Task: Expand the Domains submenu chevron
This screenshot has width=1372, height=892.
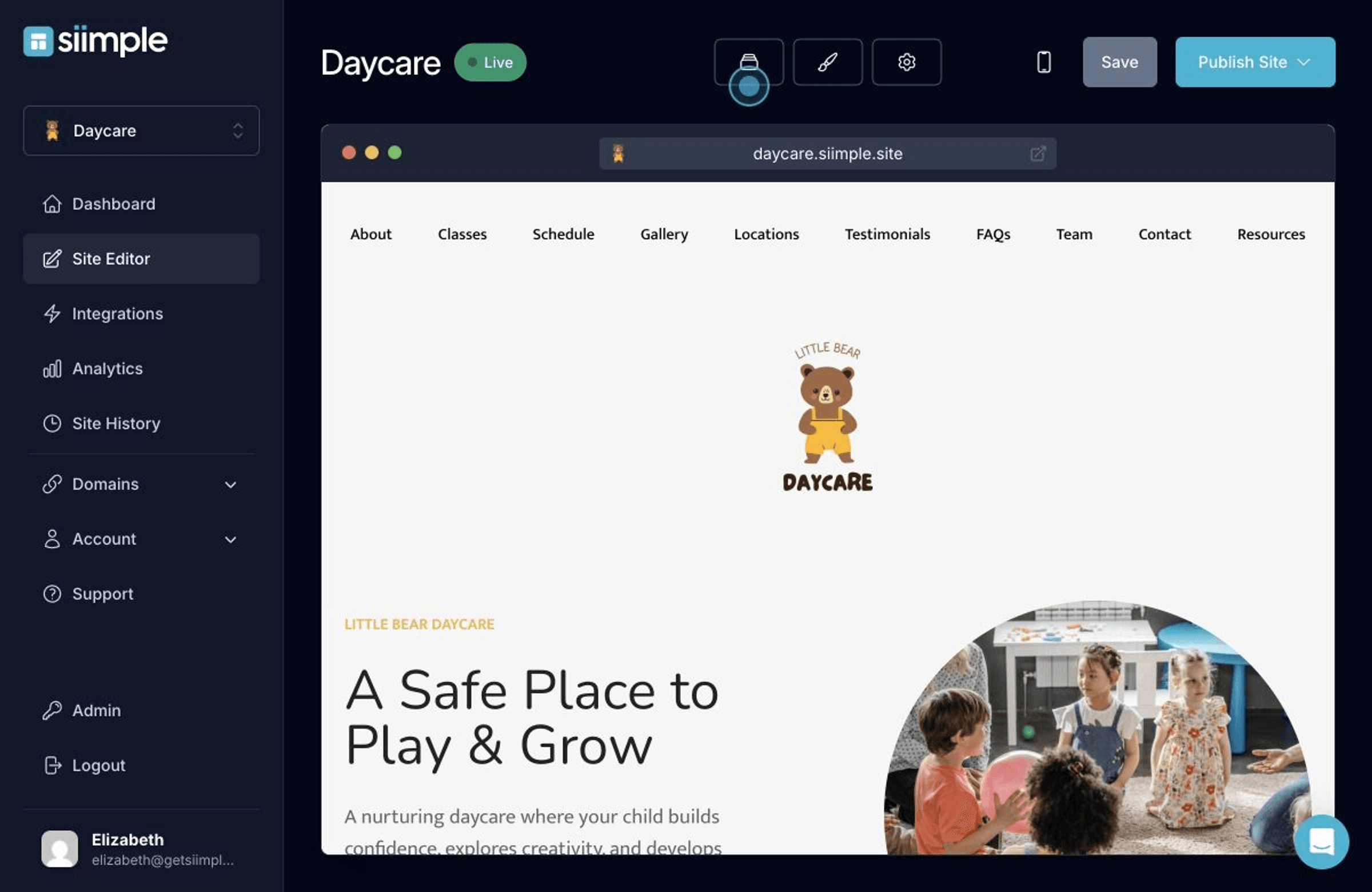Action: click(230, 484)
